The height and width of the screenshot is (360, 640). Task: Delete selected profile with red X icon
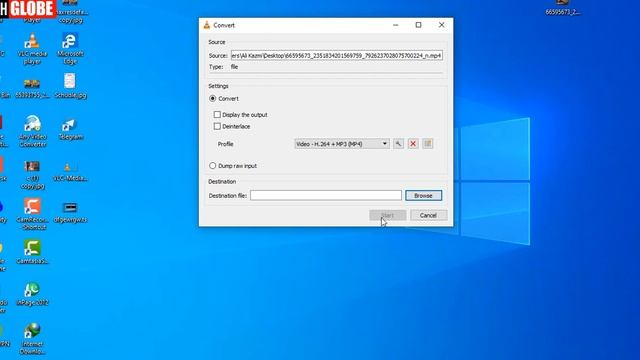tap(413, 144)
